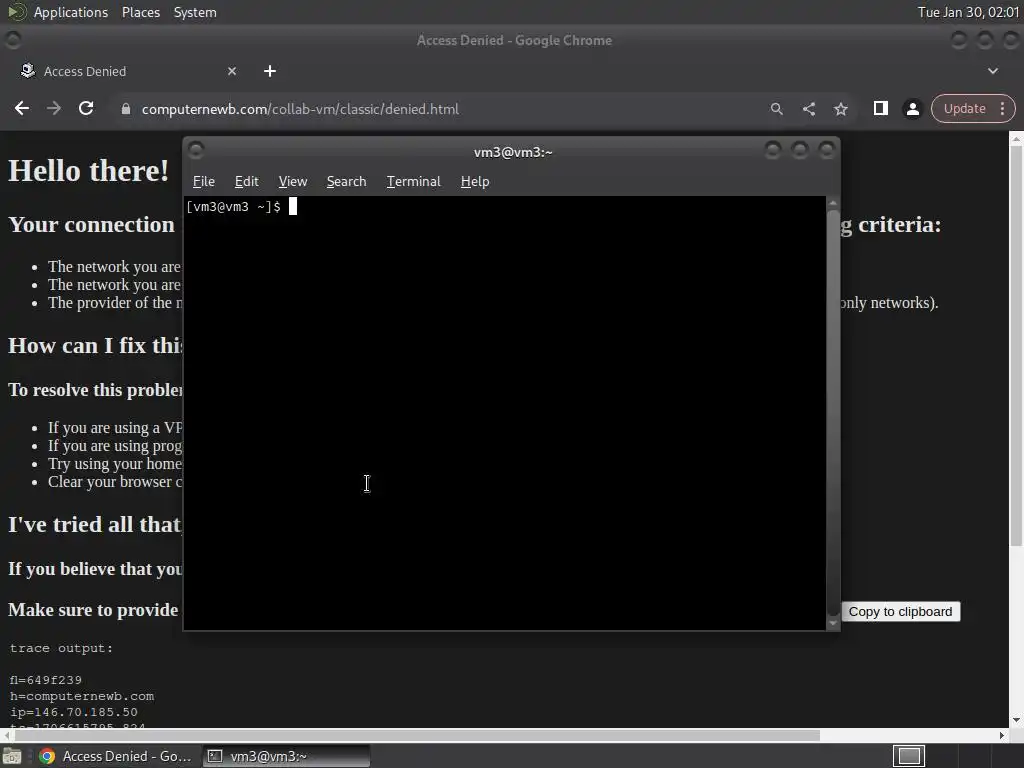Click the Chrome page vertical scrollbar

[1016, 346]
